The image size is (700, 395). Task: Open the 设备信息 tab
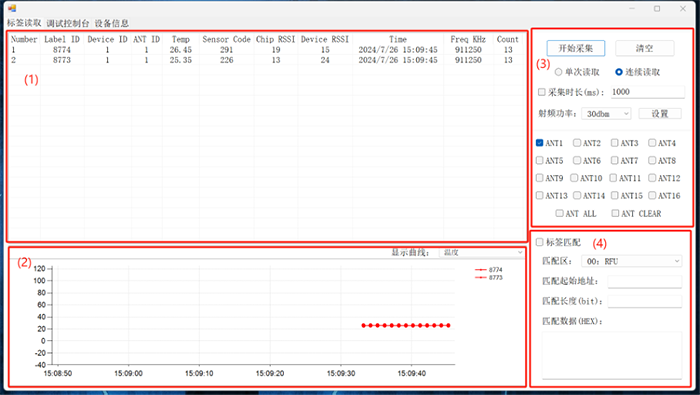(x=112, y=23)
